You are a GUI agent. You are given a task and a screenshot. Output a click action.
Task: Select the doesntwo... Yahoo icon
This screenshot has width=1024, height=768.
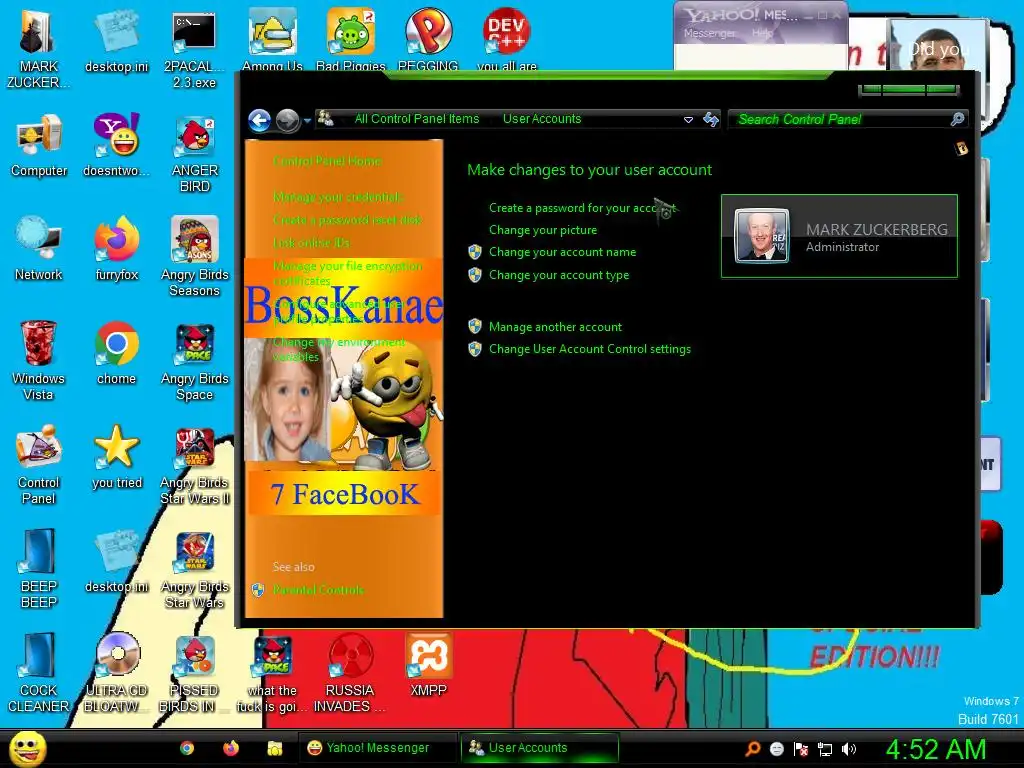coord(117,146)
